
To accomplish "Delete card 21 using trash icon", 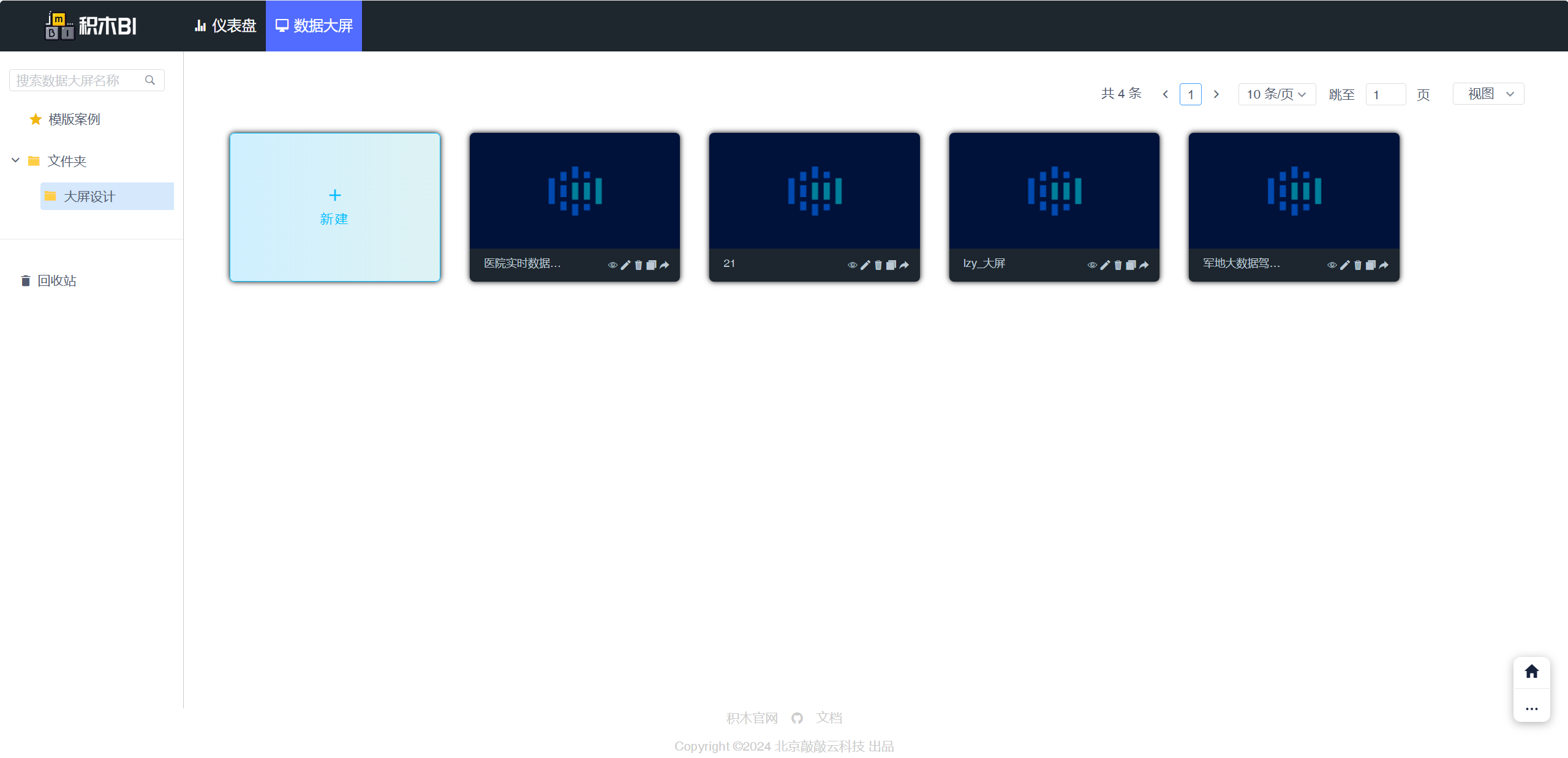I will click(878, 265).
